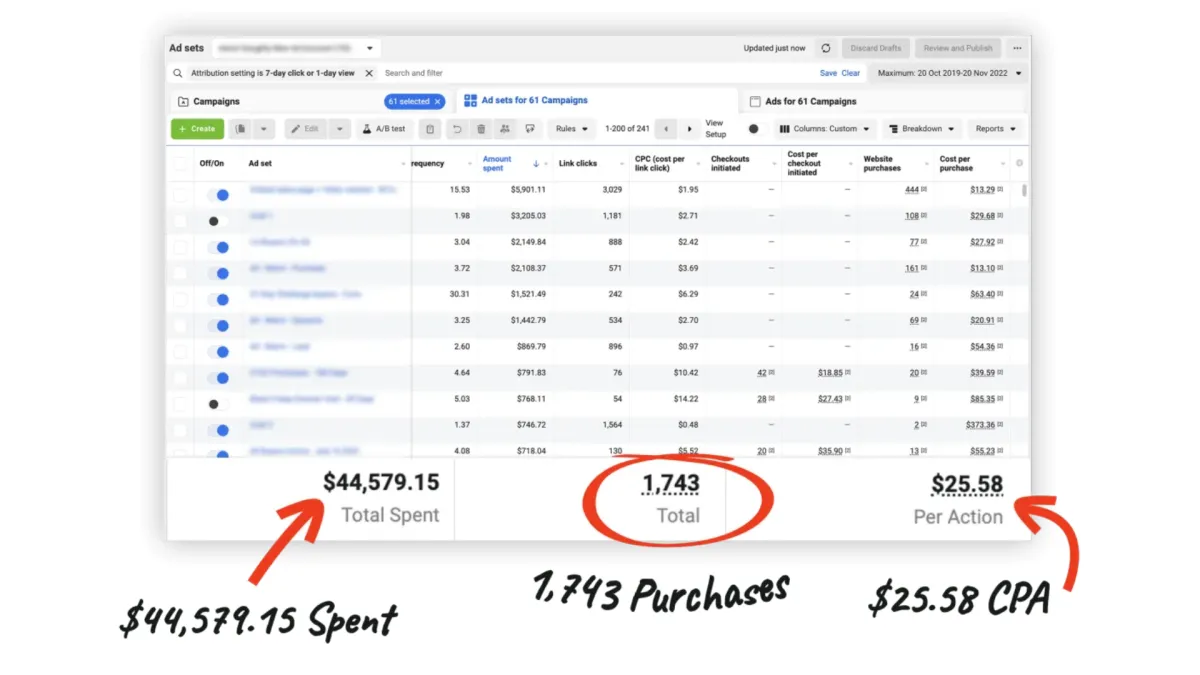Clear the 61 selected chip
This screenshot has width=1200, height=675.
(437, 101)
